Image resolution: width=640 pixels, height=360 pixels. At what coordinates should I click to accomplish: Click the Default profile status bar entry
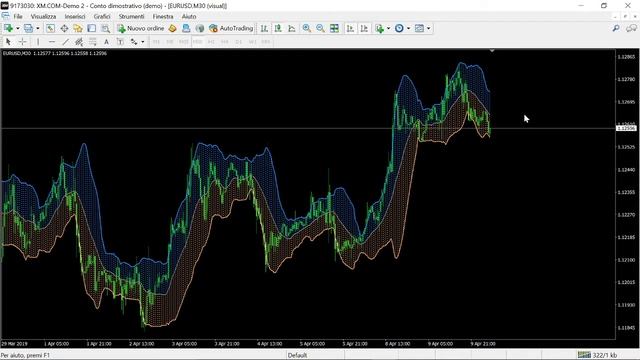point(298,355)
